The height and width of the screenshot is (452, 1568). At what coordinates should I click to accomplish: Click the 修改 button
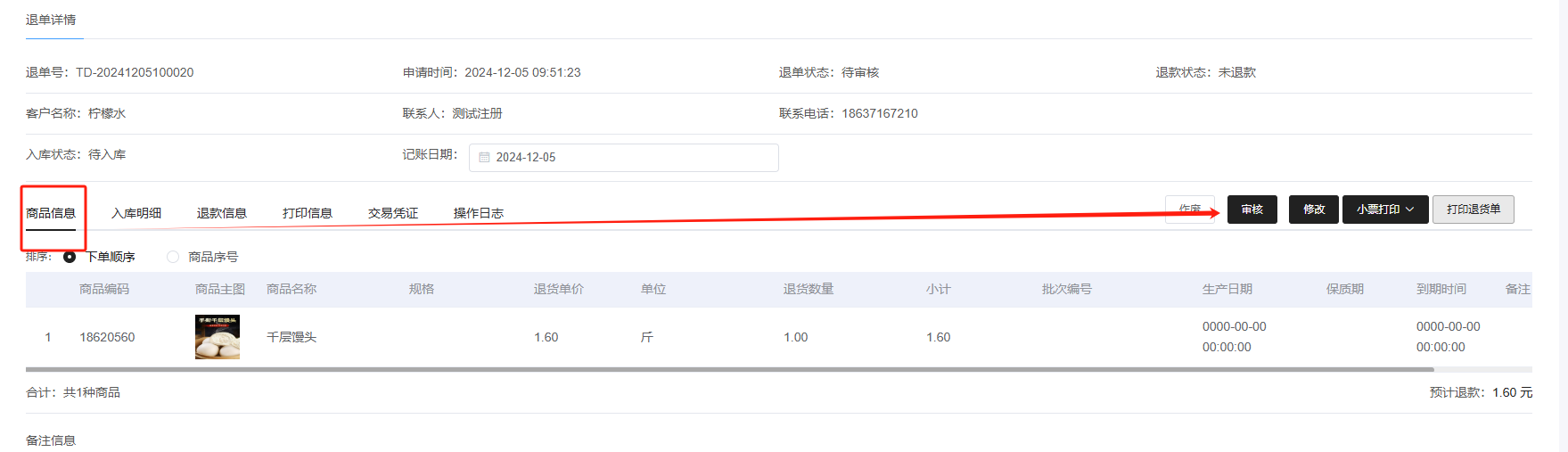(x=1313, y=210)
